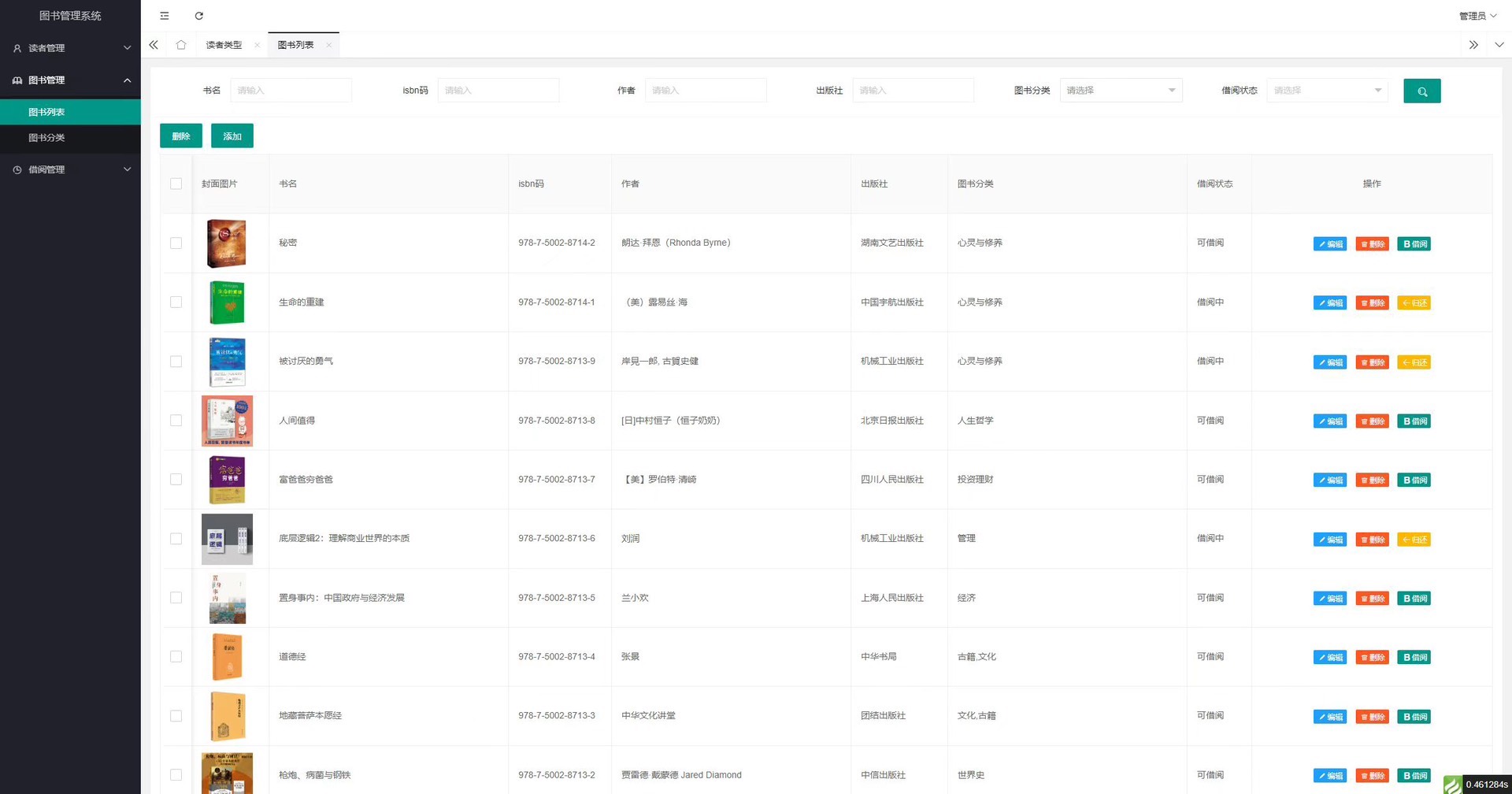This screenshot has height=794, width=1512.
Task: Check the row for 人间值得
Action: [x=176, y=421]
